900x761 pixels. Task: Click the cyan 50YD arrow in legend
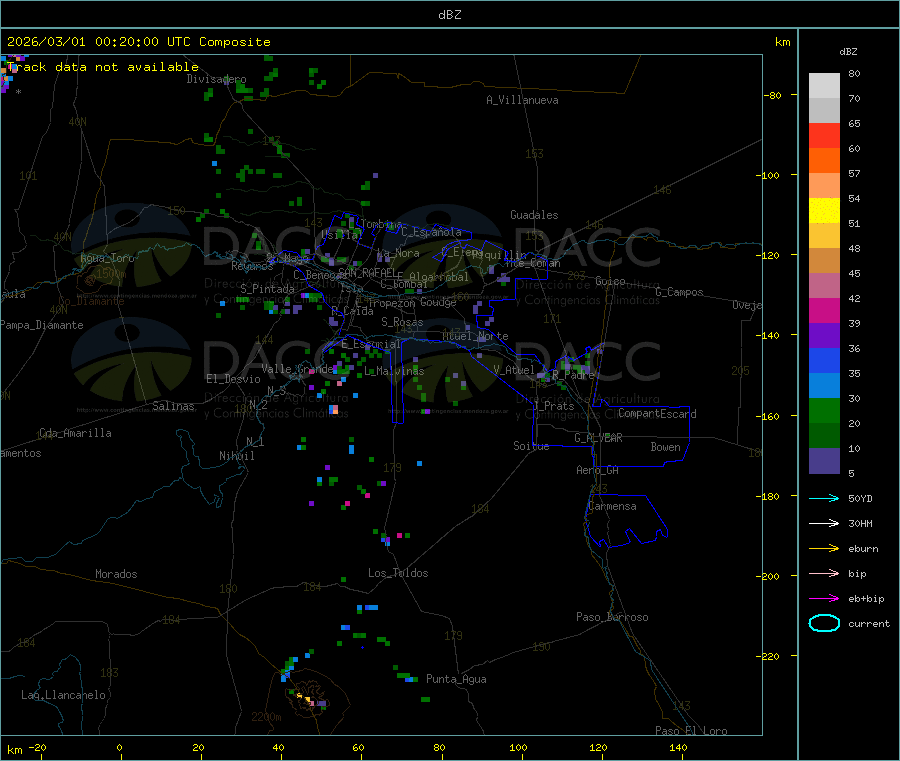824,498
